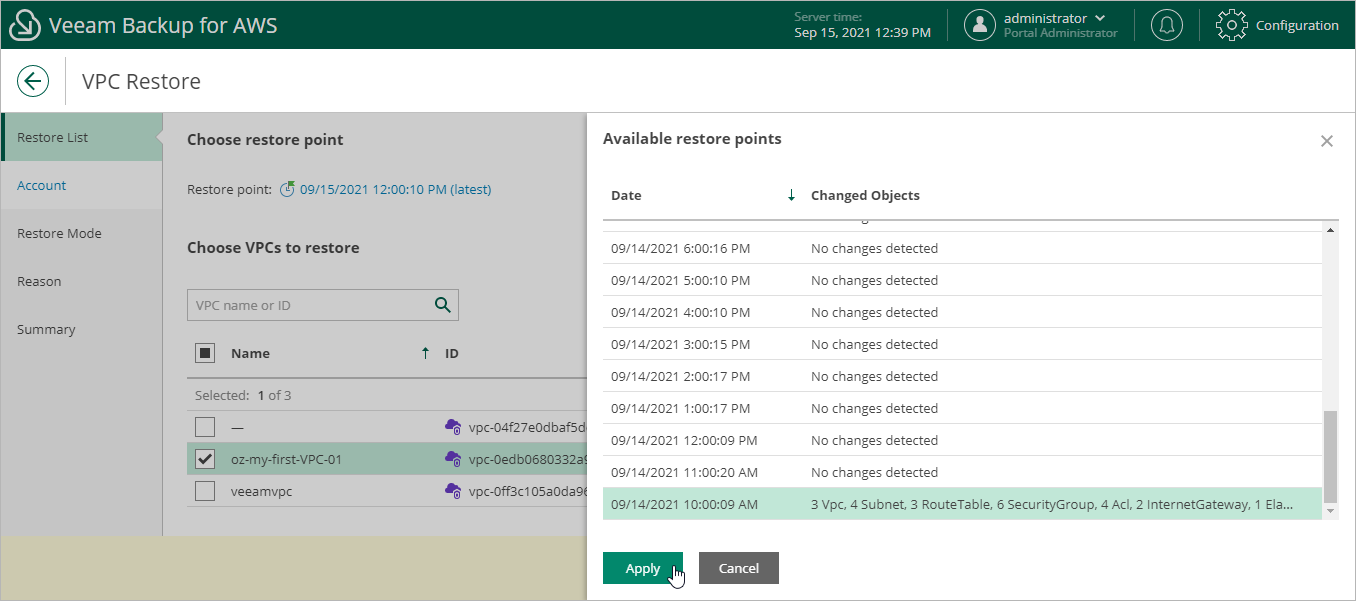The width and height of the screenshot is (1356, 601).
Task: Sort VPC list by Name arrow
Action: pos(425,353)
